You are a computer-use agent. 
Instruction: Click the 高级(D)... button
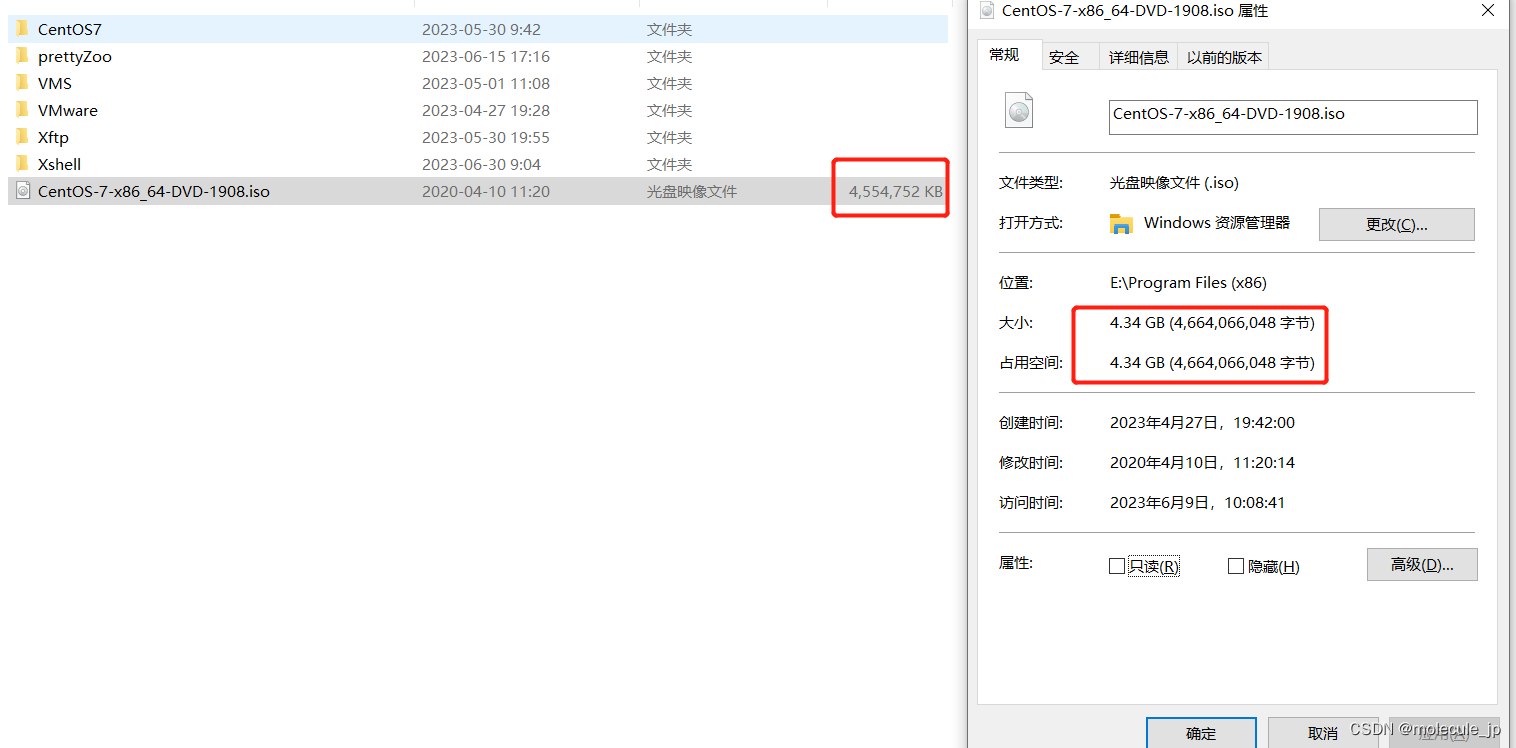(1422, 564)
